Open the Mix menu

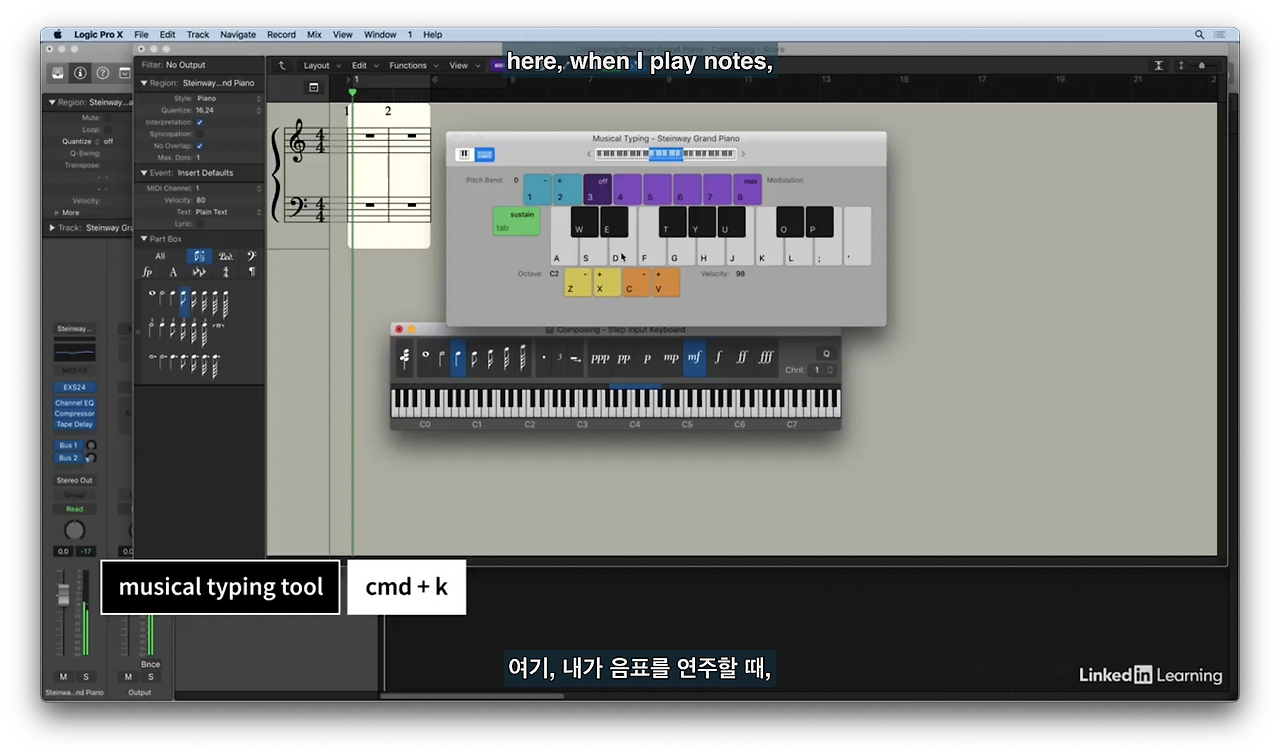point(314,34)
